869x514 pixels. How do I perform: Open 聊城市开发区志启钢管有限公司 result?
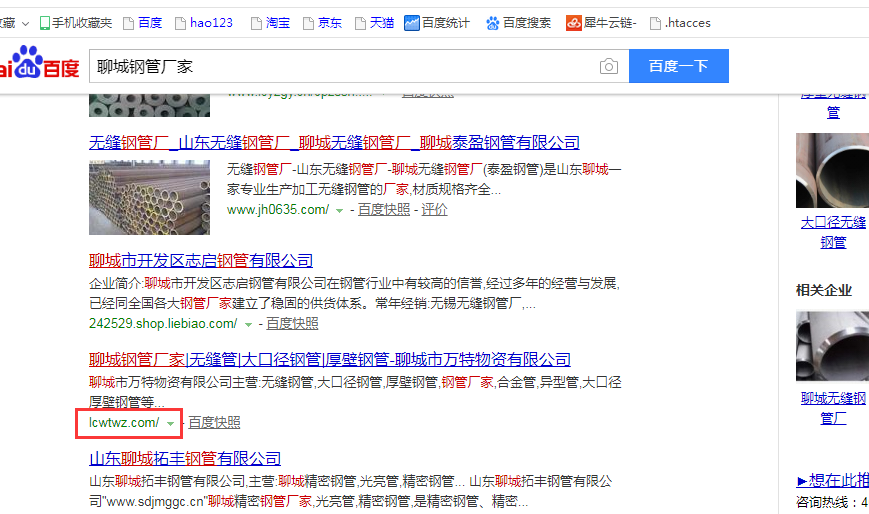point(201,260)
